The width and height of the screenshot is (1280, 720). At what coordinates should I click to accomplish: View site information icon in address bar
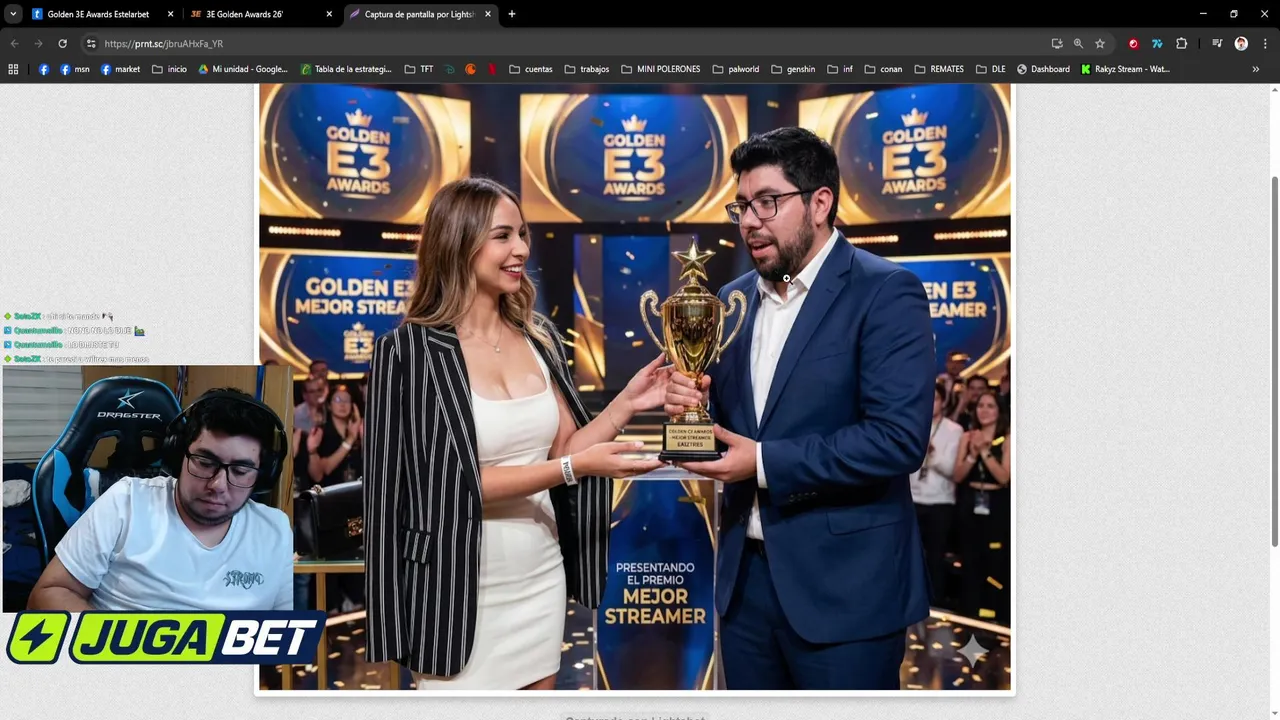91,43
